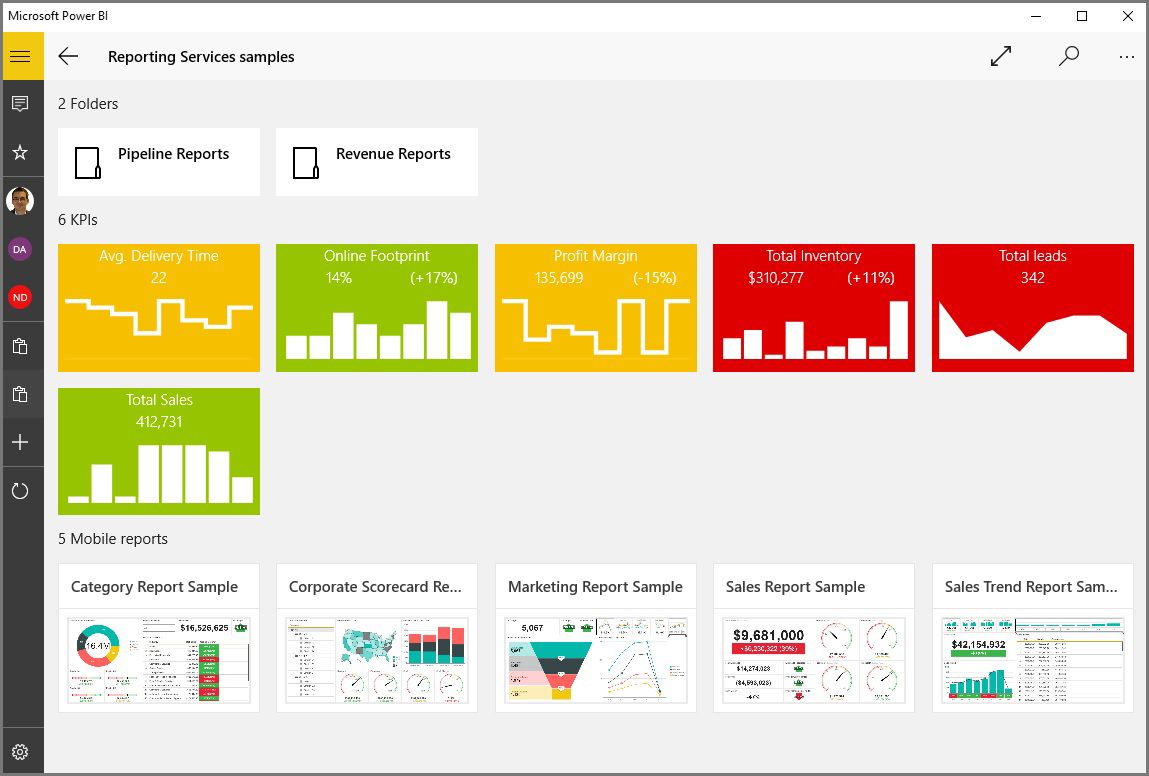Add a new server connection with the plus
Viewport: 1149px width, 776px height.
coord(21,442)
